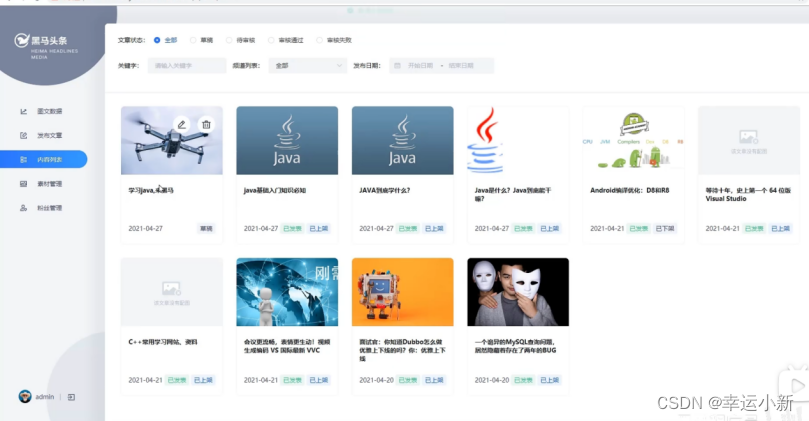The width and height of the screenshot is (809, 421).
Task: Click the 结束日期 end date field
Action: (x=461, y=66)
